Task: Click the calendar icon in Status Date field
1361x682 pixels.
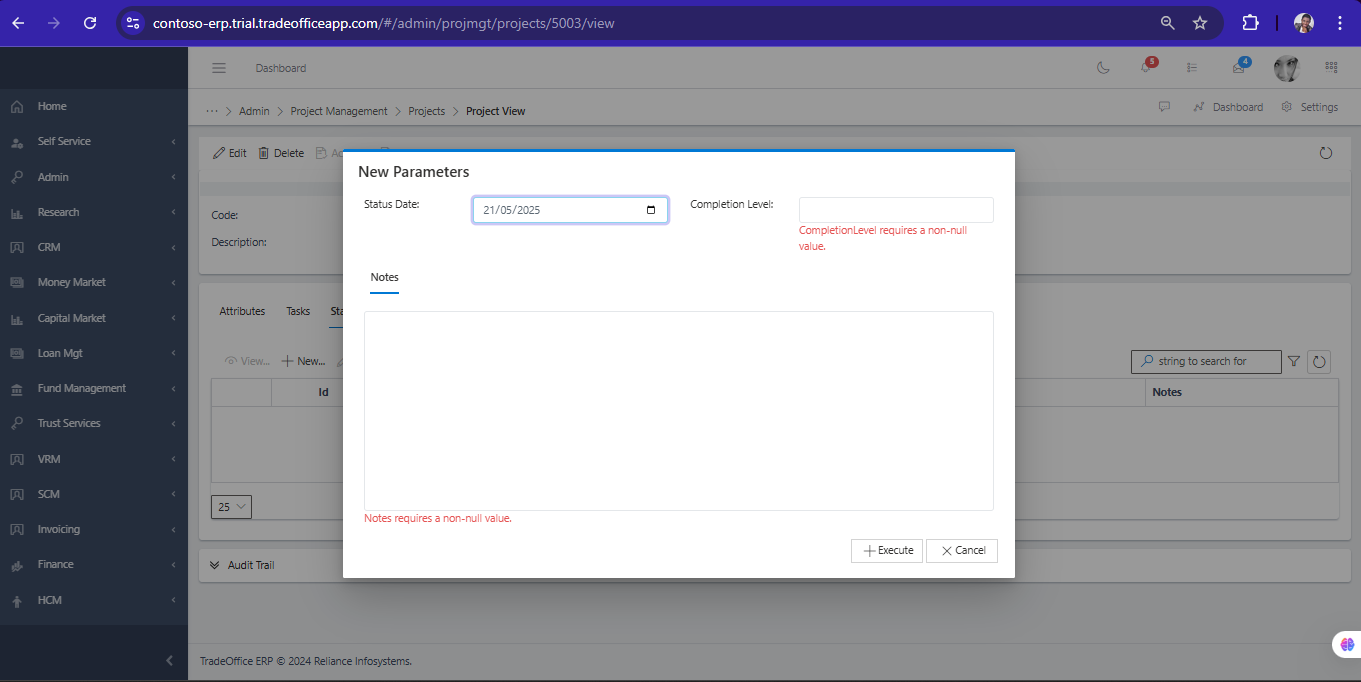Action: pos(651,210)
